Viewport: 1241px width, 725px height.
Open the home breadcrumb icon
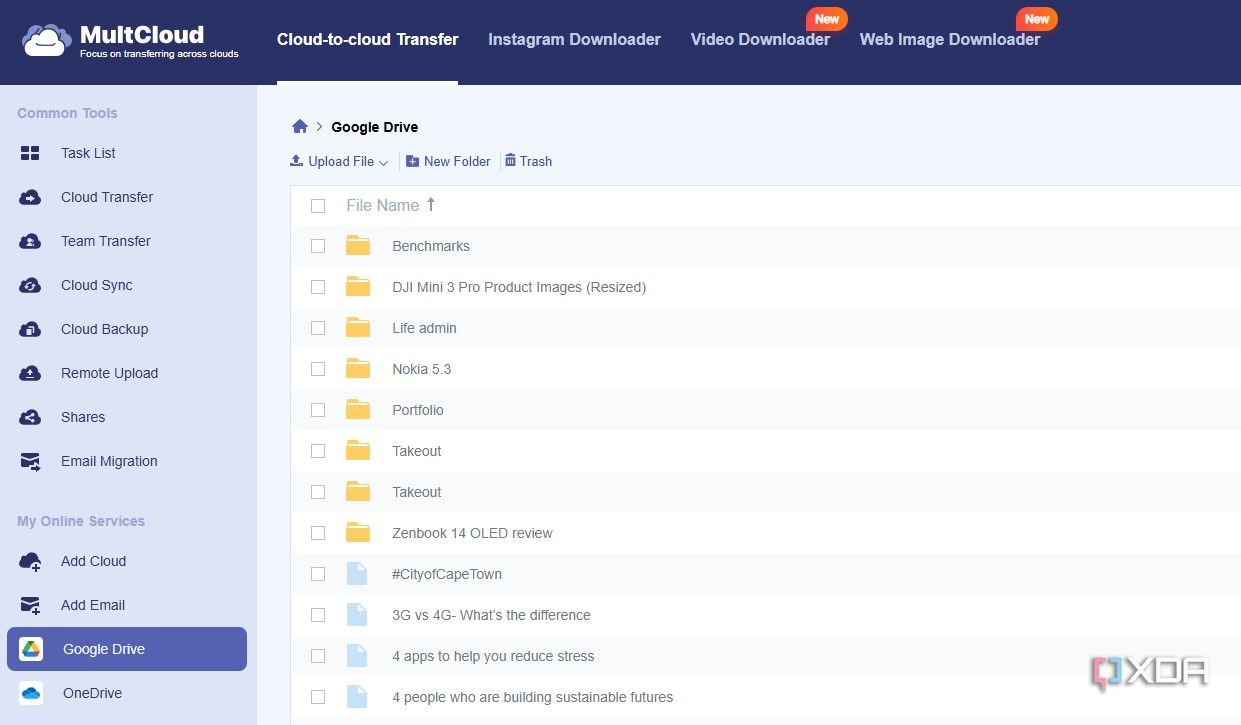pyautogui.click(x=299, y=126)
